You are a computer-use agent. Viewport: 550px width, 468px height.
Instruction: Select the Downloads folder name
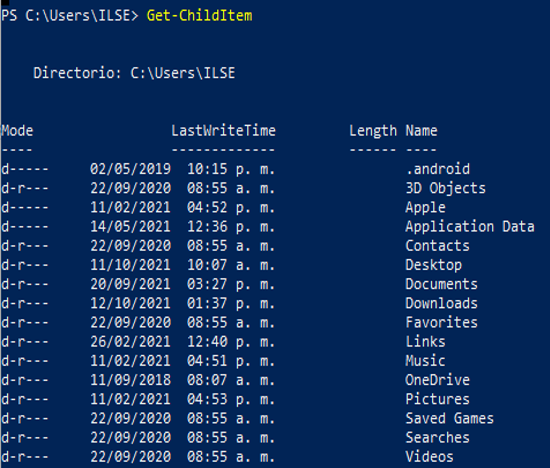point(442,303)
